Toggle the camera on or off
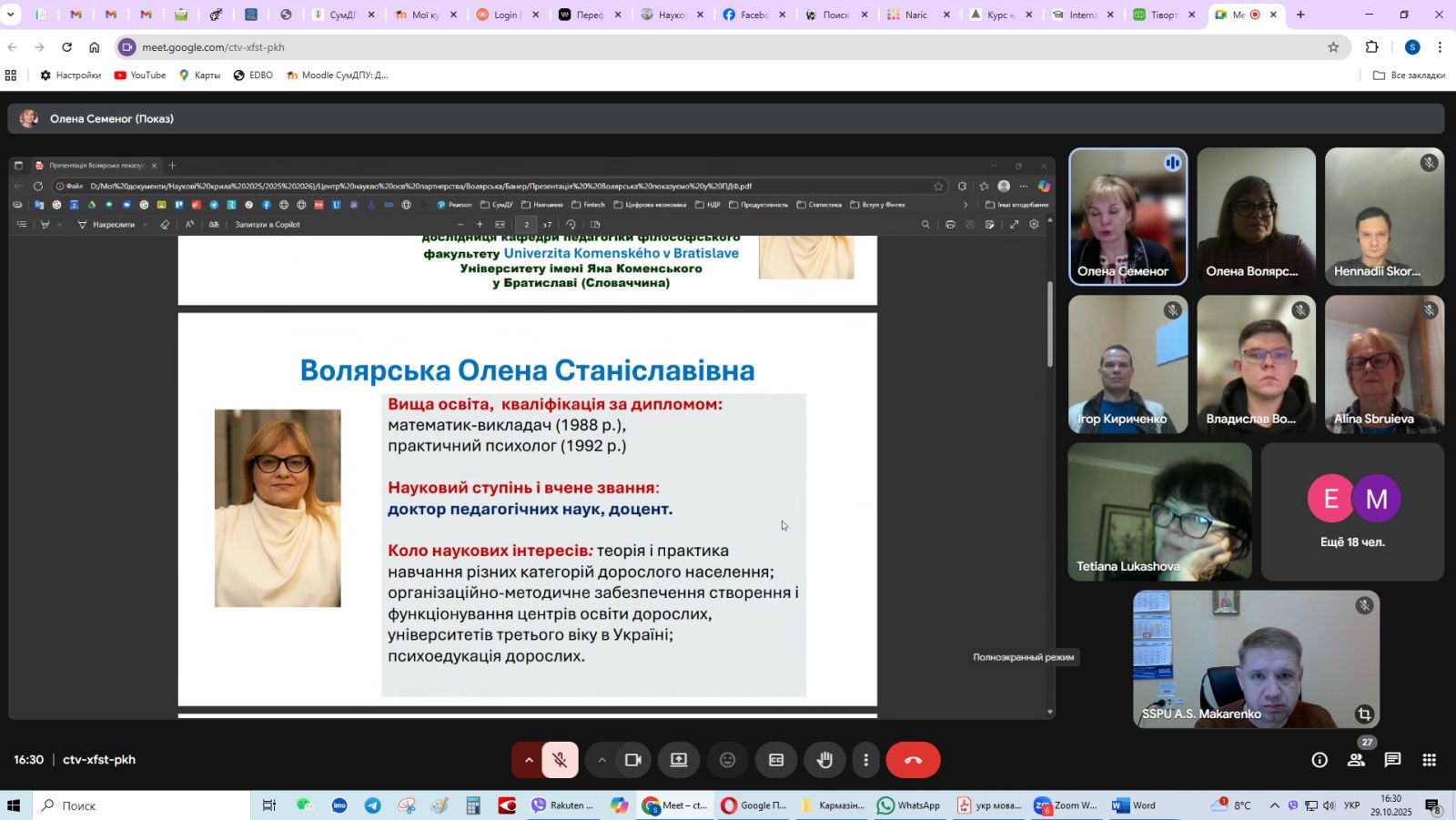Screen dimensions: 1456x820 click(633, 760)
